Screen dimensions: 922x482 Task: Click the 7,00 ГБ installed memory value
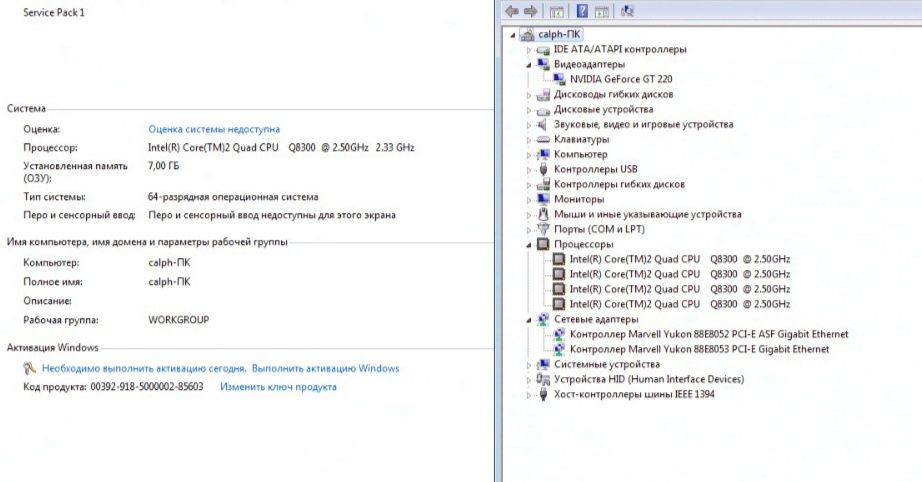tap(163, 166)
